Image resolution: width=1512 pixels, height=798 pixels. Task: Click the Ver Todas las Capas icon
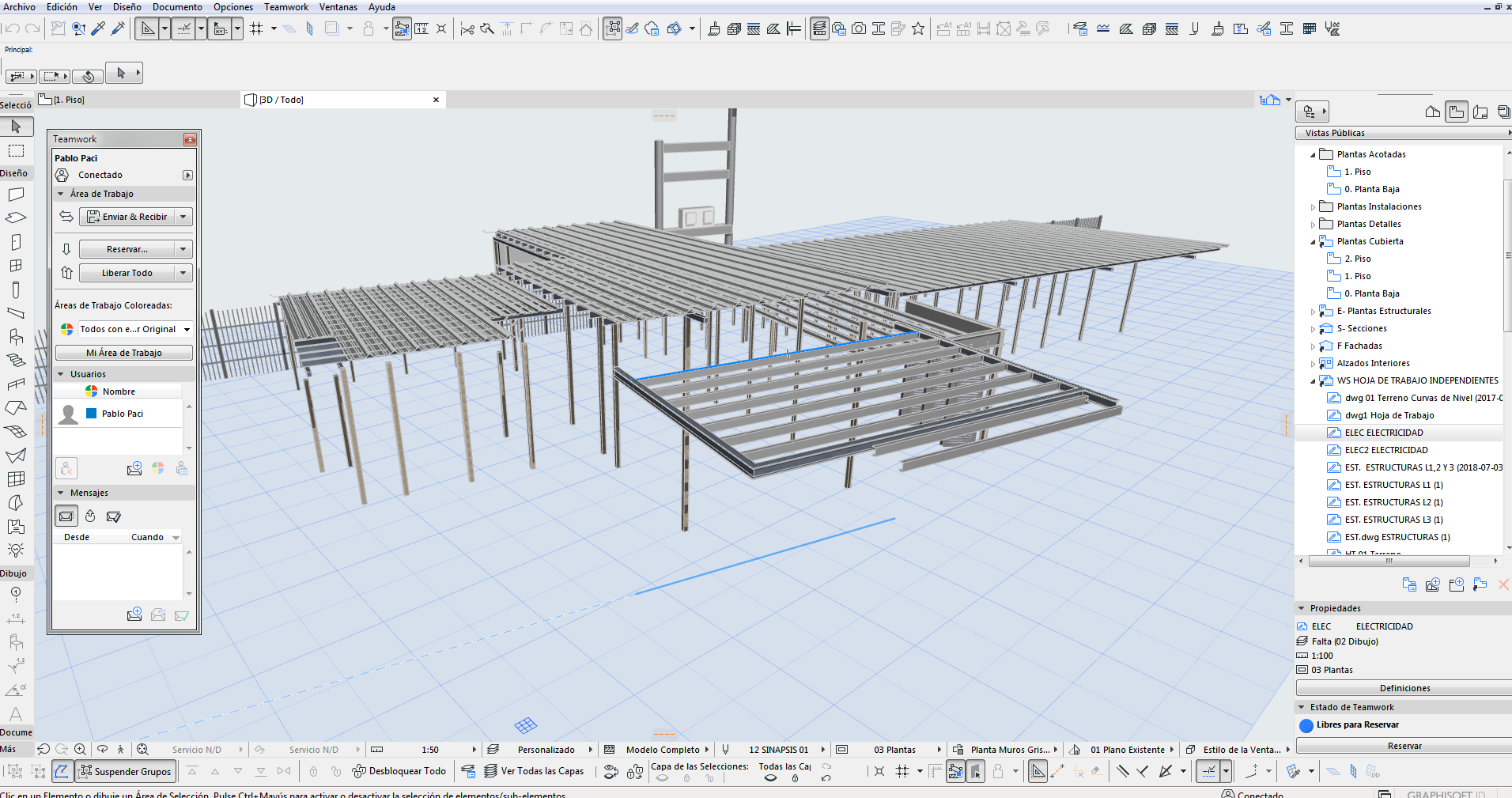coord(490,771)
